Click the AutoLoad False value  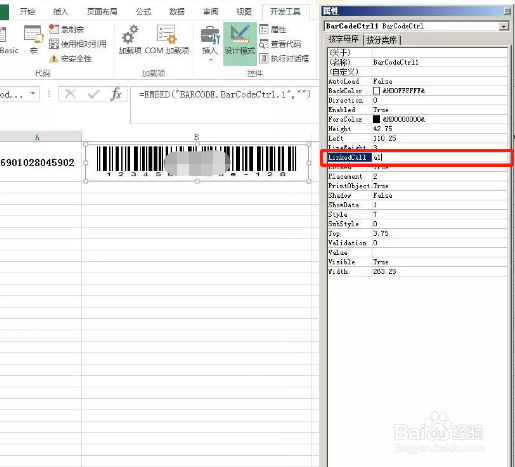click(383, 81)
